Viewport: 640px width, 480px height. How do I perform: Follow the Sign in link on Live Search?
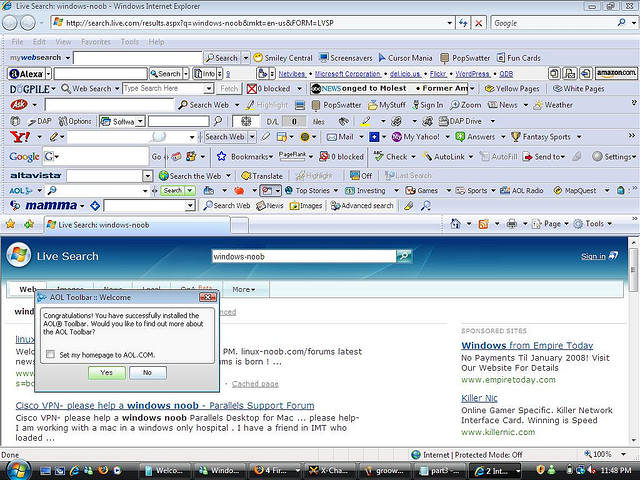tap(593, 256)
